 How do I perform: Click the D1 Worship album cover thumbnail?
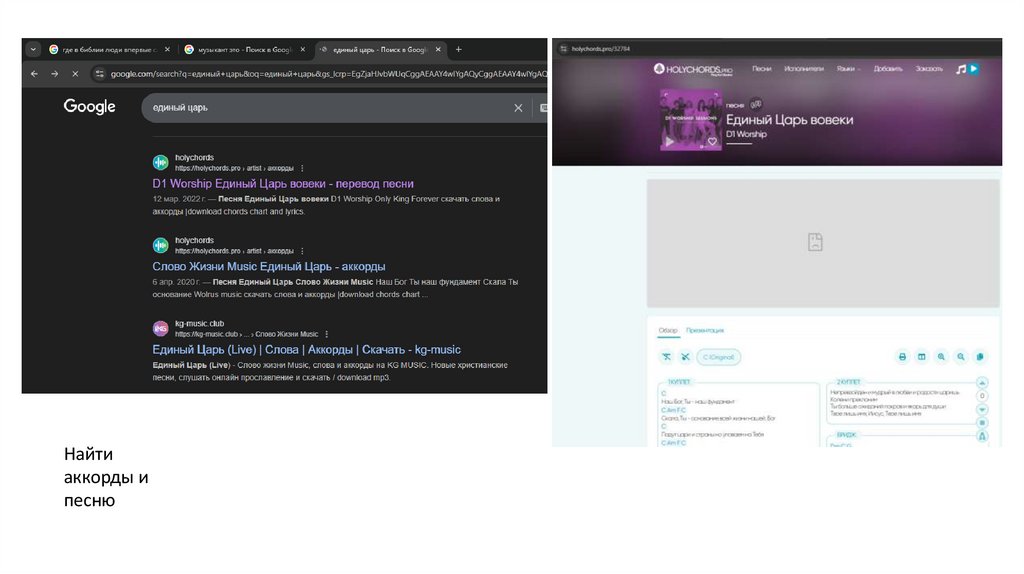tap(690, 120)
